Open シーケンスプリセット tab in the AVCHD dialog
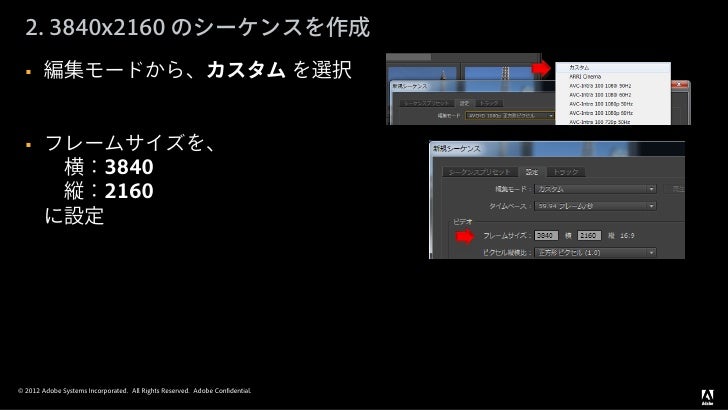The image size is (728, 410). pyautogui.click(x=426, y=103)
